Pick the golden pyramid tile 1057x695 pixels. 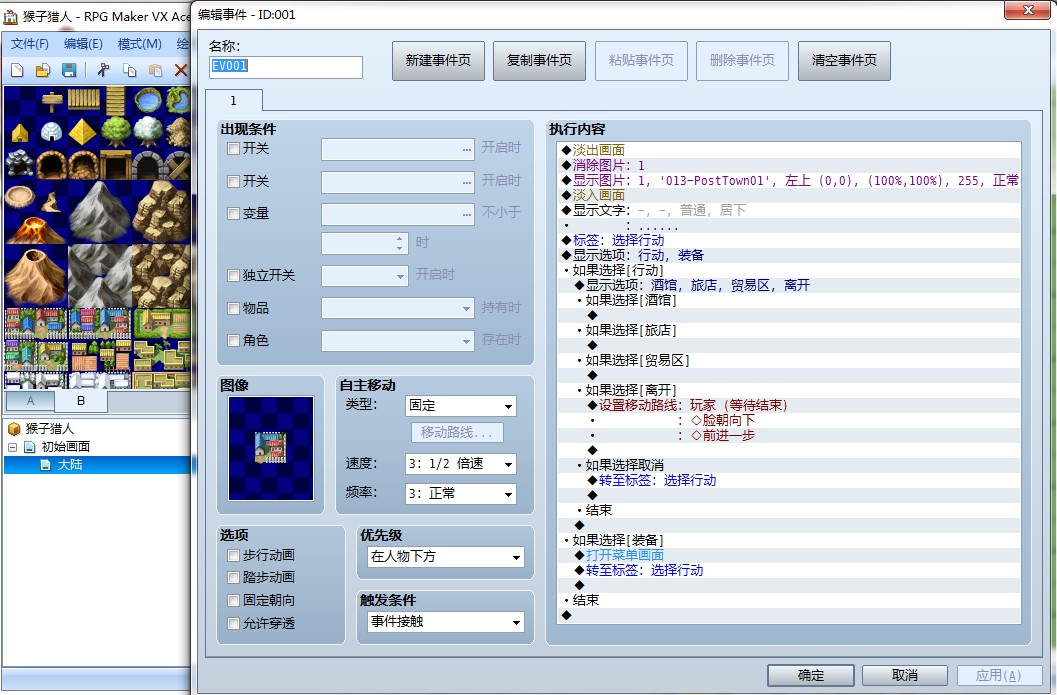click(x=83, y=132)
